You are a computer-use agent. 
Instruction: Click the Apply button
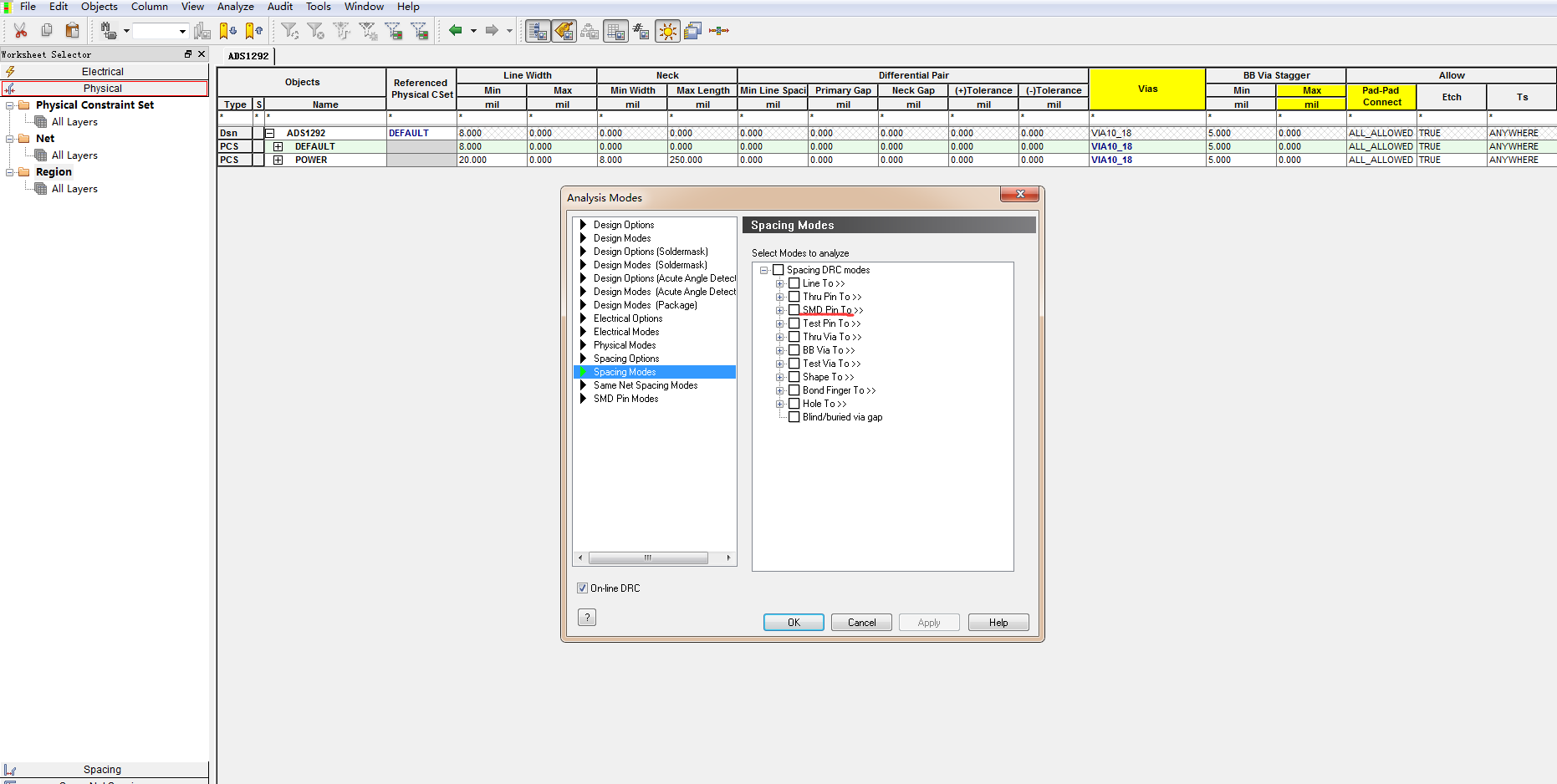(929, 622)
